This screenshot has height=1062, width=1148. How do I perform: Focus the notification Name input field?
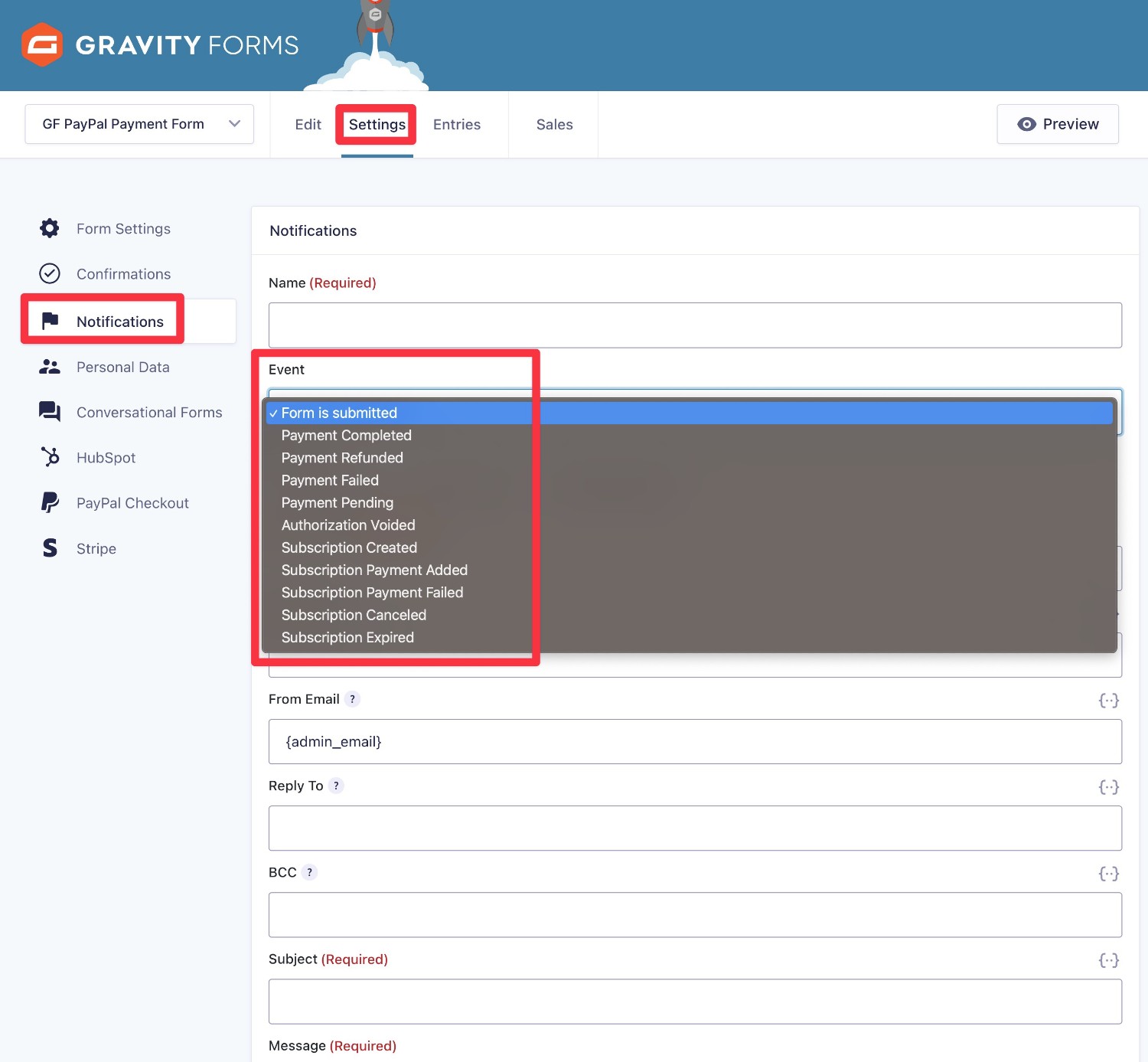pyautogui.click(x=695, y=325)
